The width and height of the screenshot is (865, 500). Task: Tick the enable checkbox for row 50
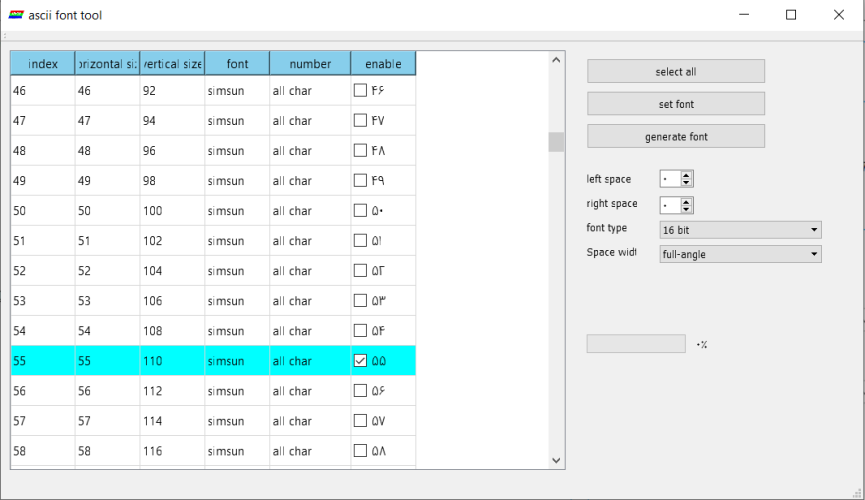pyautogui.click(x=360, y=211)
